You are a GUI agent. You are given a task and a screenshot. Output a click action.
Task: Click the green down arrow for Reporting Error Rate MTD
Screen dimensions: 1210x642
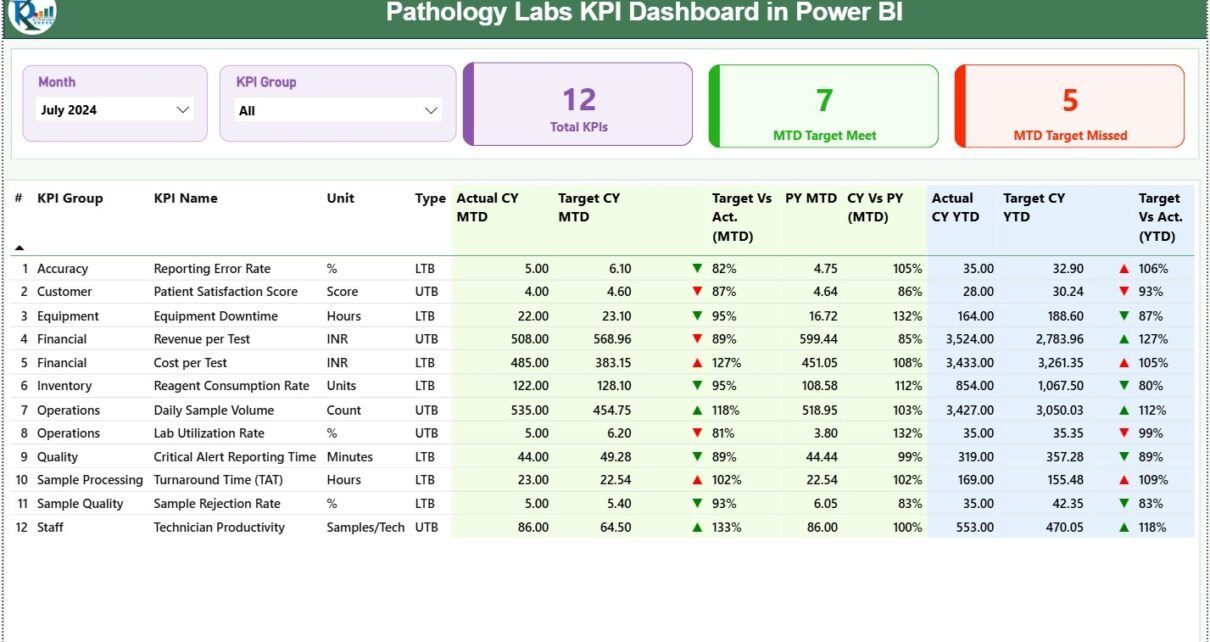click(697, 269)
